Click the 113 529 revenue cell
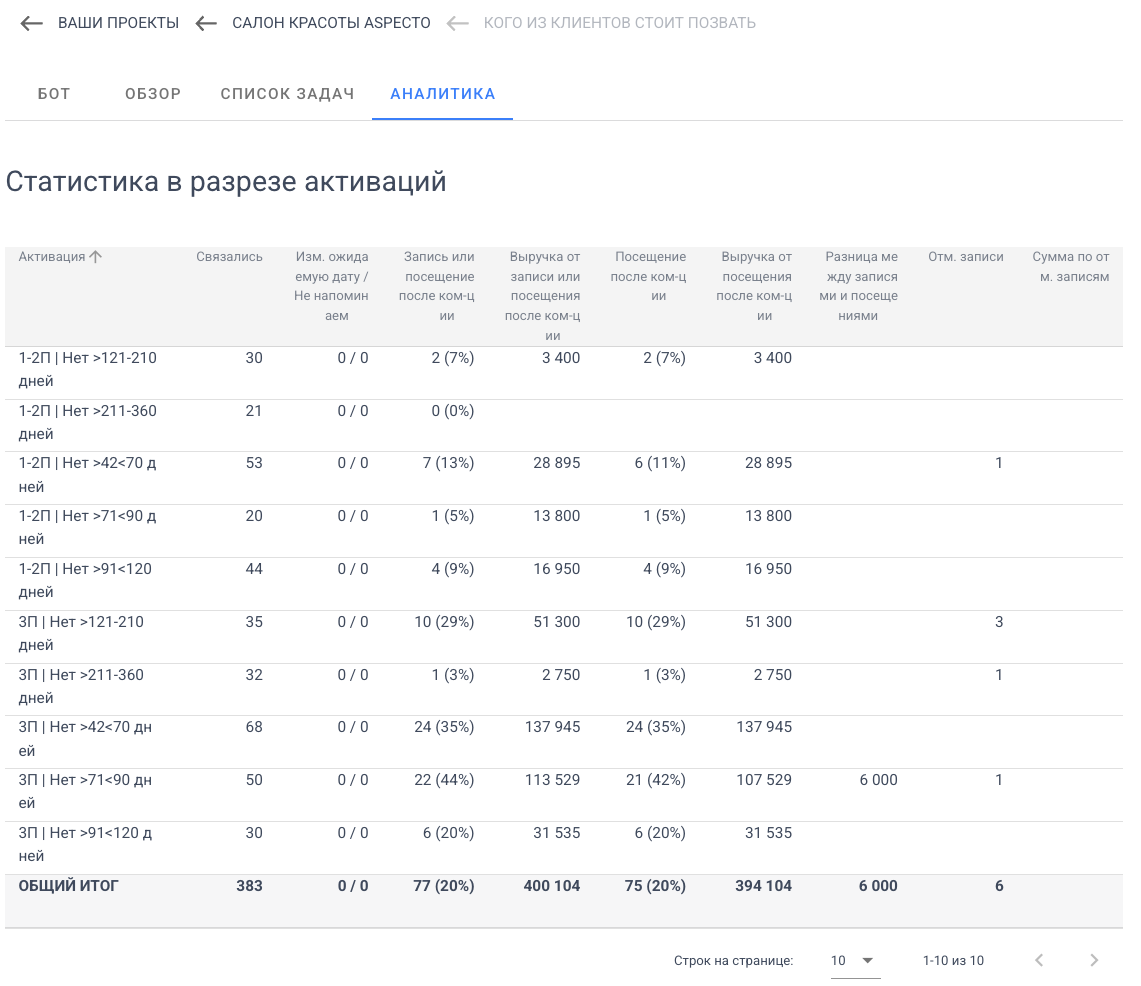 552,780
